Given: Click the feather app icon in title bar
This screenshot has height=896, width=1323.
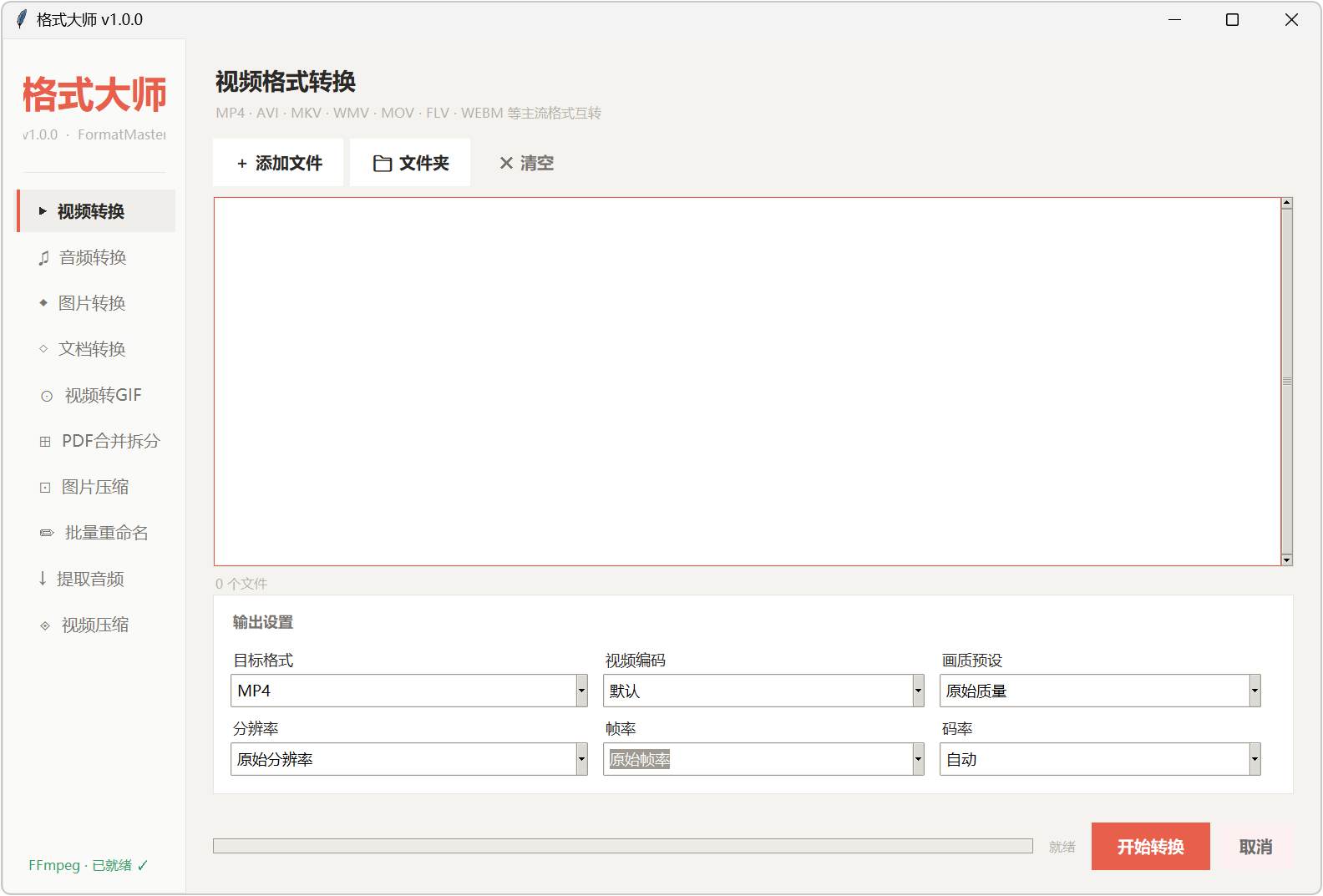Looking at the screenshot, I should point(22,19).
